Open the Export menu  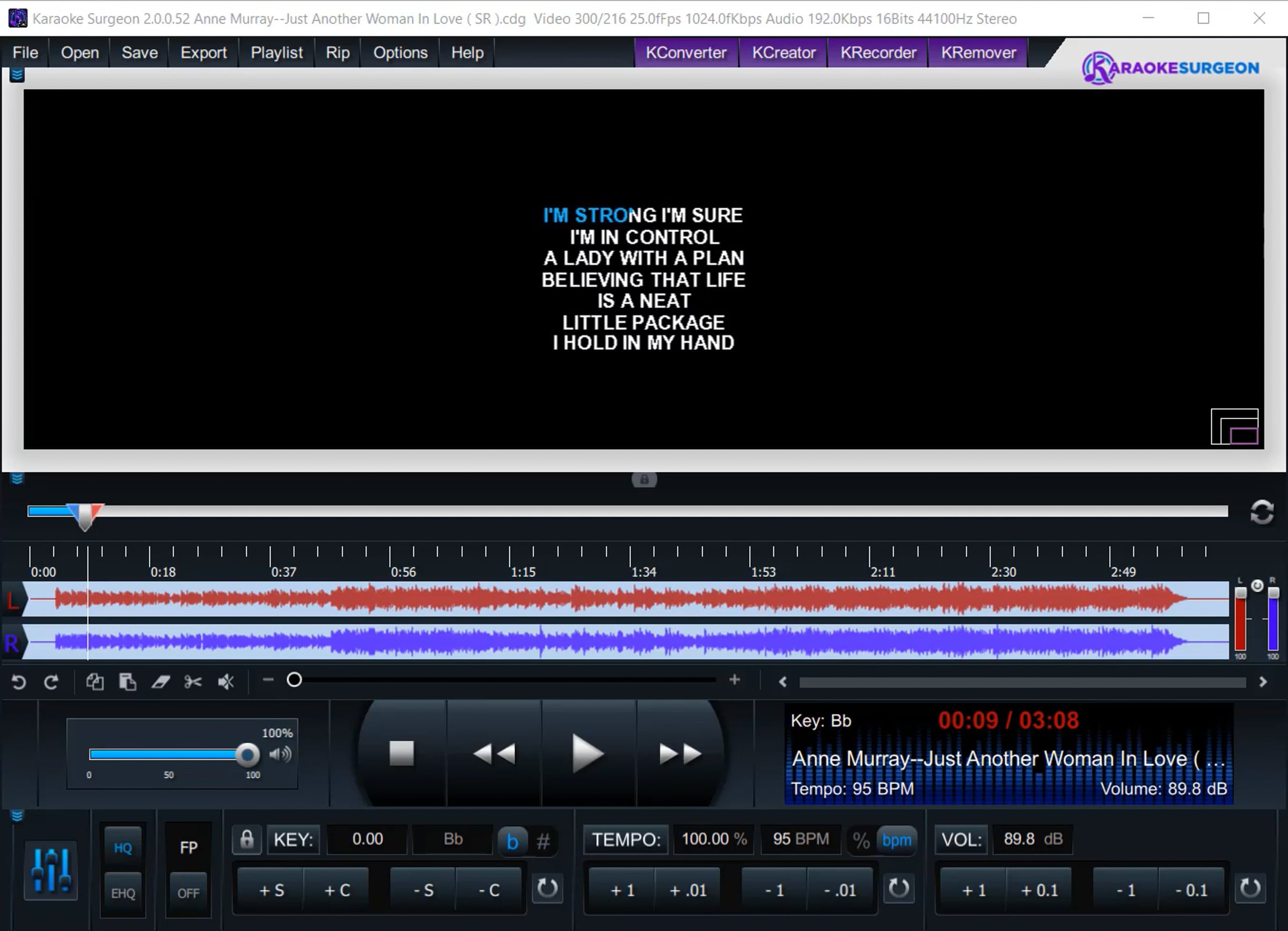tap(203, 52)
